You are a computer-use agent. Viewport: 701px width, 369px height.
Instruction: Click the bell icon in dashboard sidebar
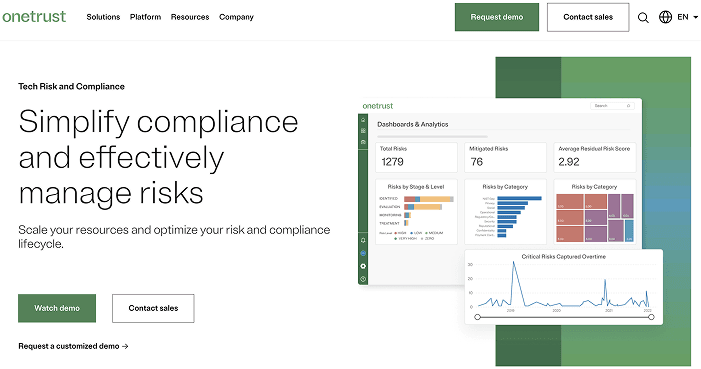(x=363, y=240)
